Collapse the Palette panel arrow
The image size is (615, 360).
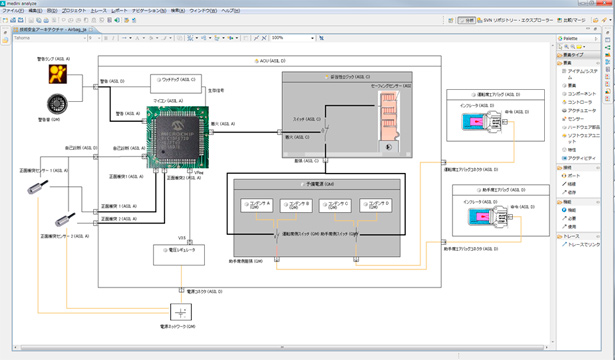596,38
